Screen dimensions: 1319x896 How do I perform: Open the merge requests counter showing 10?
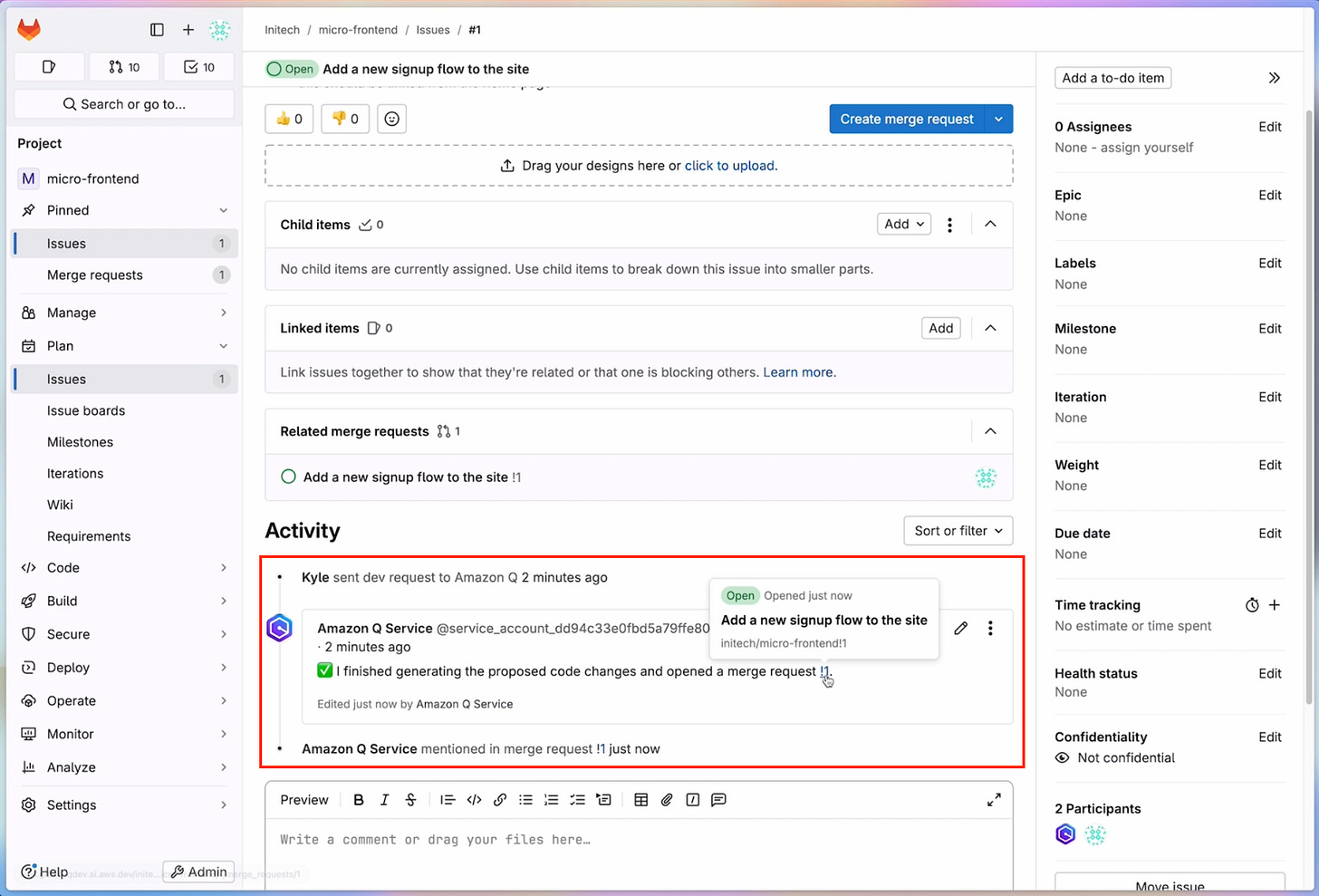pyautogui.click(x=124, y=67)
